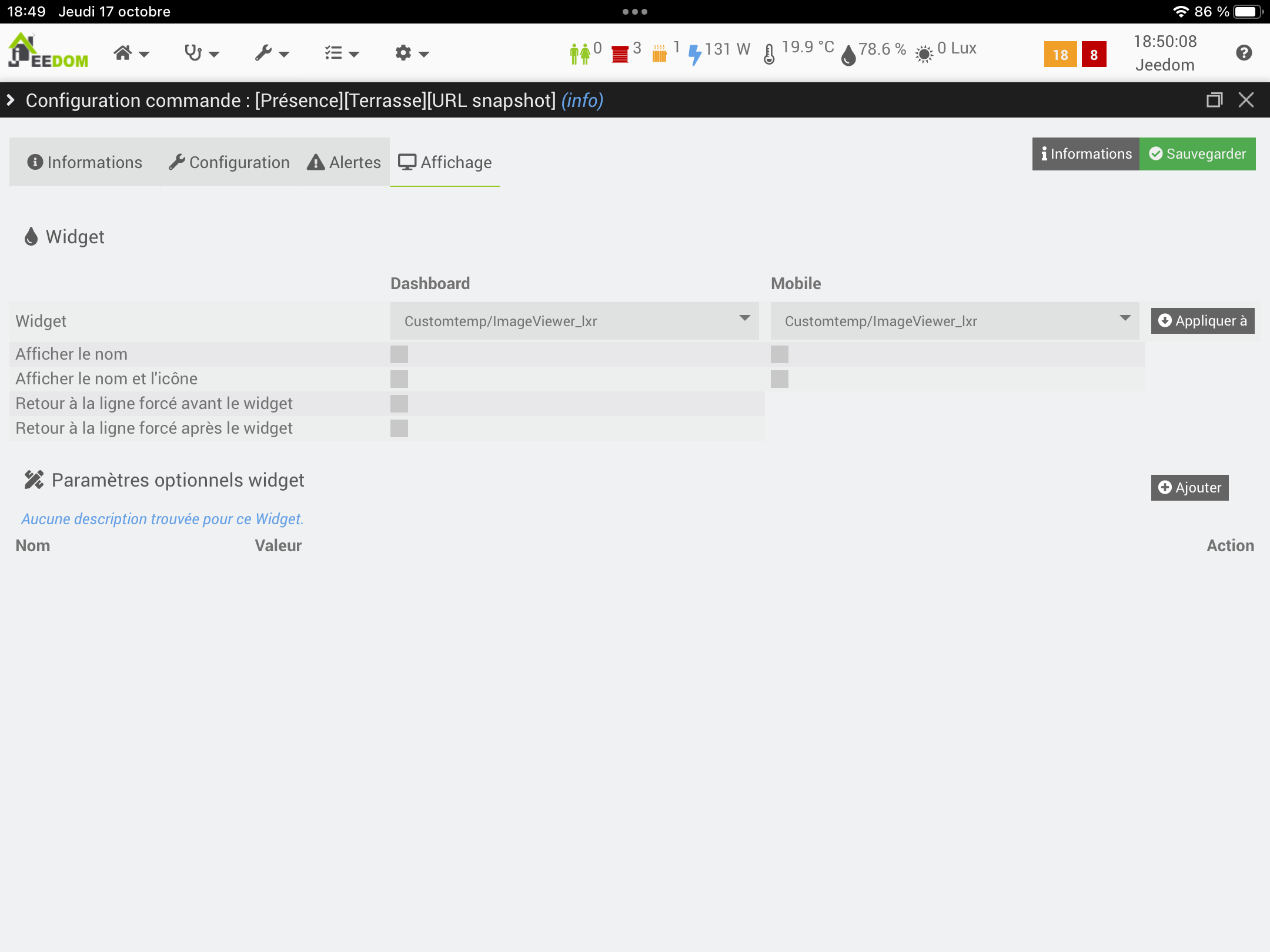Image resolution: width=1270 pixels, height=952 pixels.
Task: Click the red shutter status icon
Action: tap(620, 54)
